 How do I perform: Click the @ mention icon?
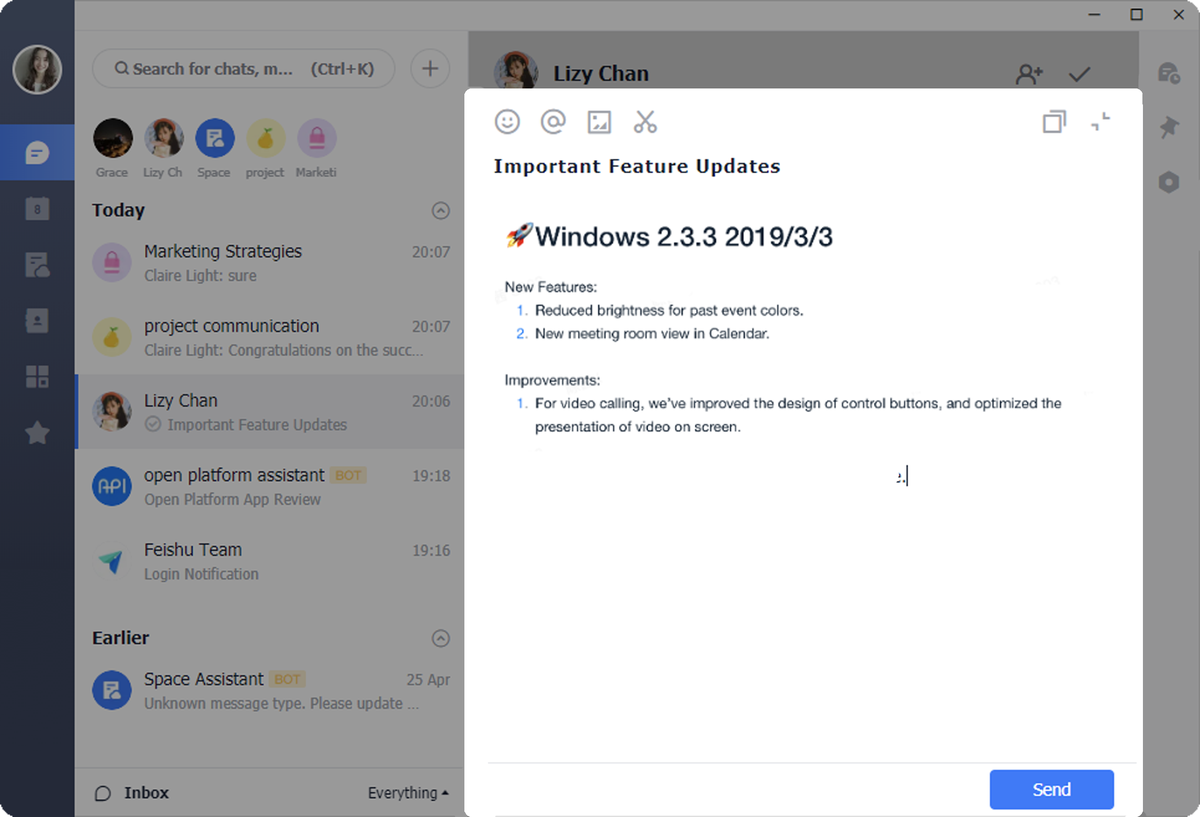(553, 122)
